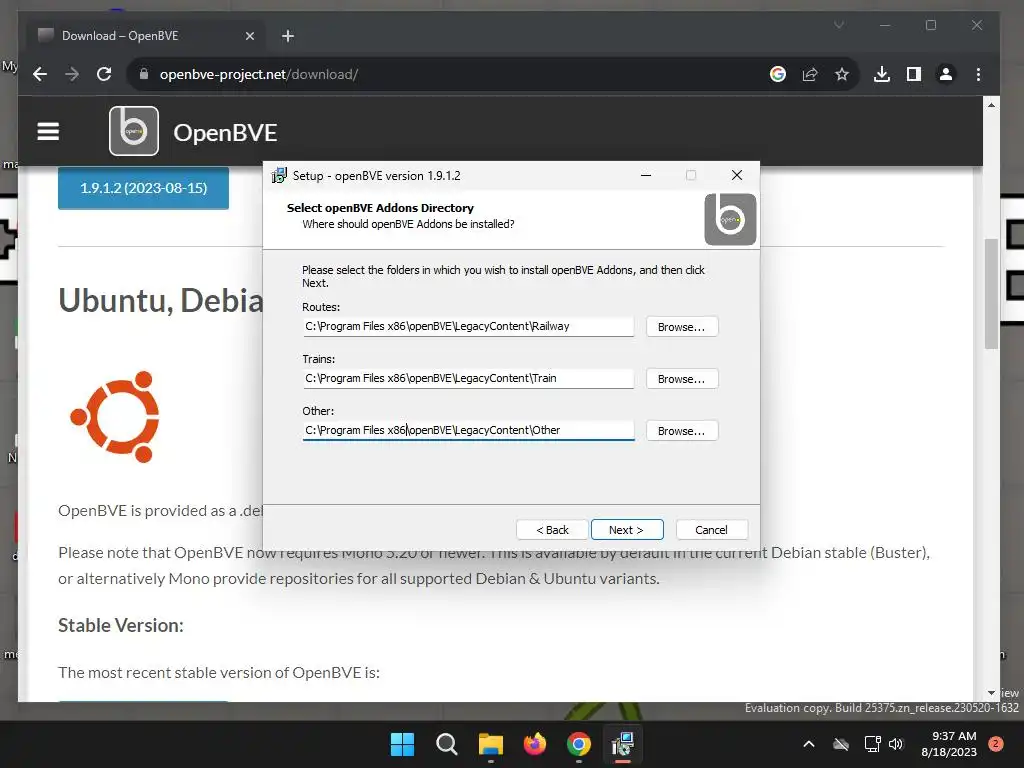Open network tray icon
The image size is (1024, 768).
click(x=872, y=744)
